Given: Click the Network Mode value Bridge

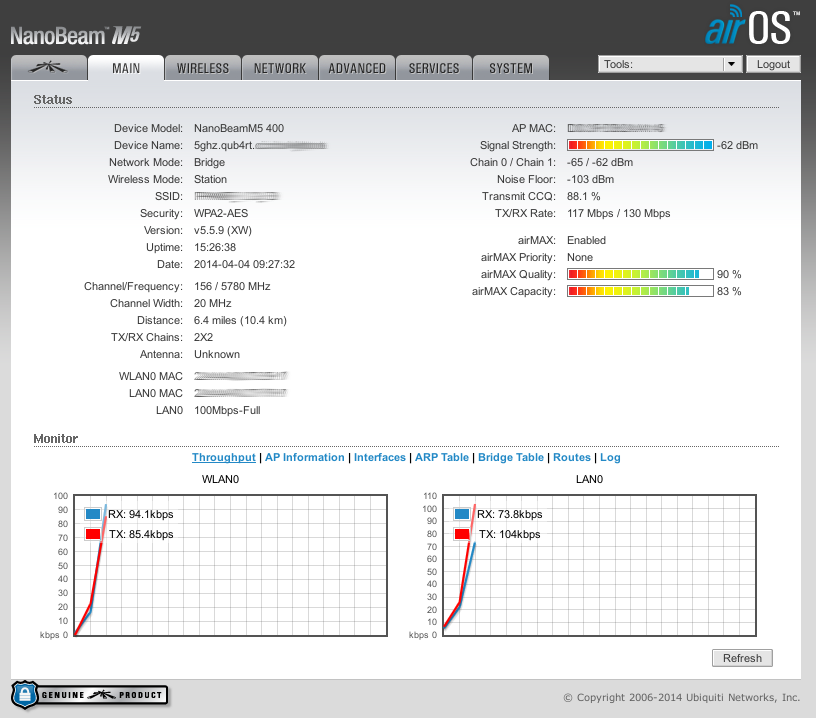Looking at the screenshot, I should (x=209, y=162).
